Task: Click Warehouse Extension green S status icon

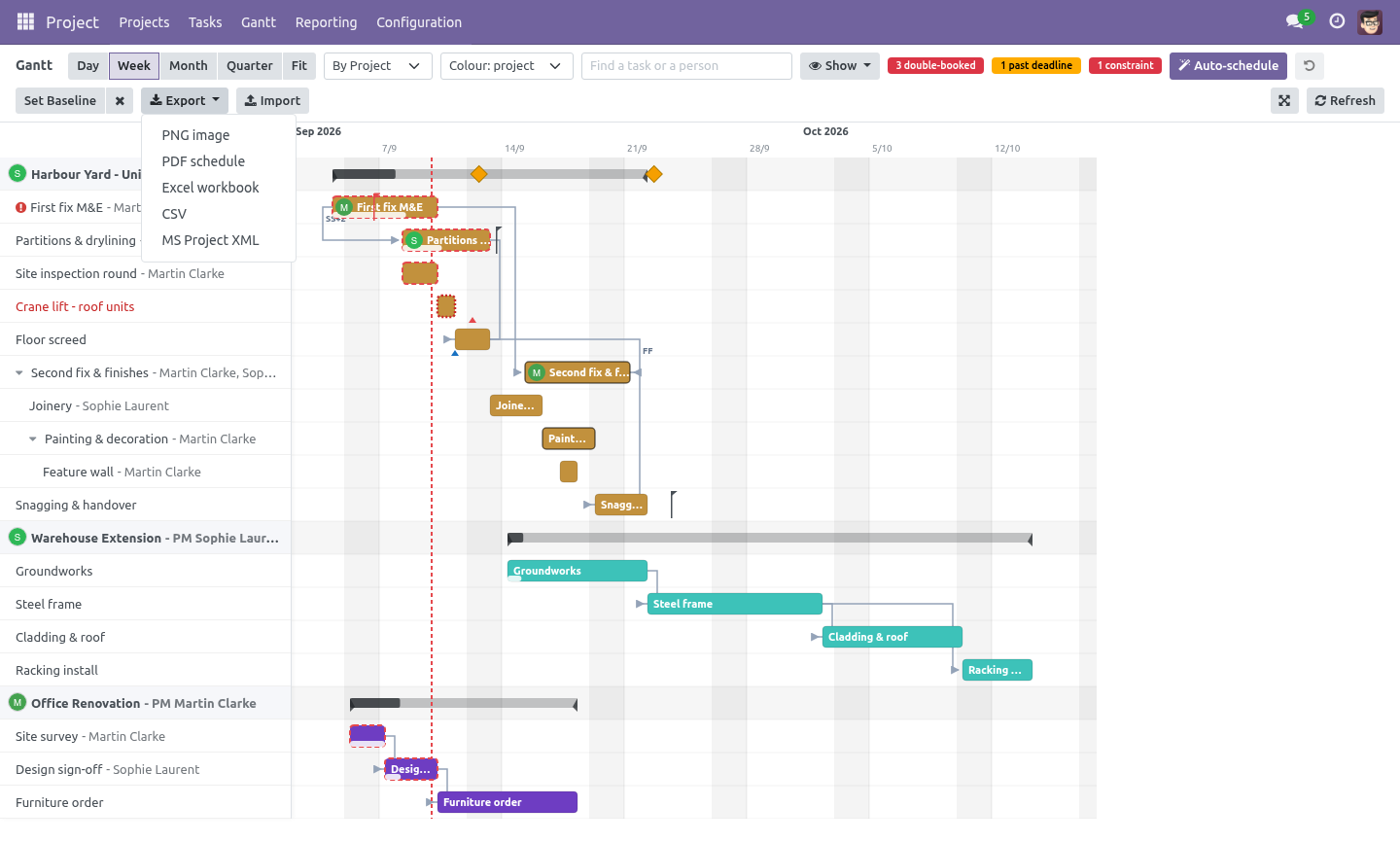Action: coord(17,537)
